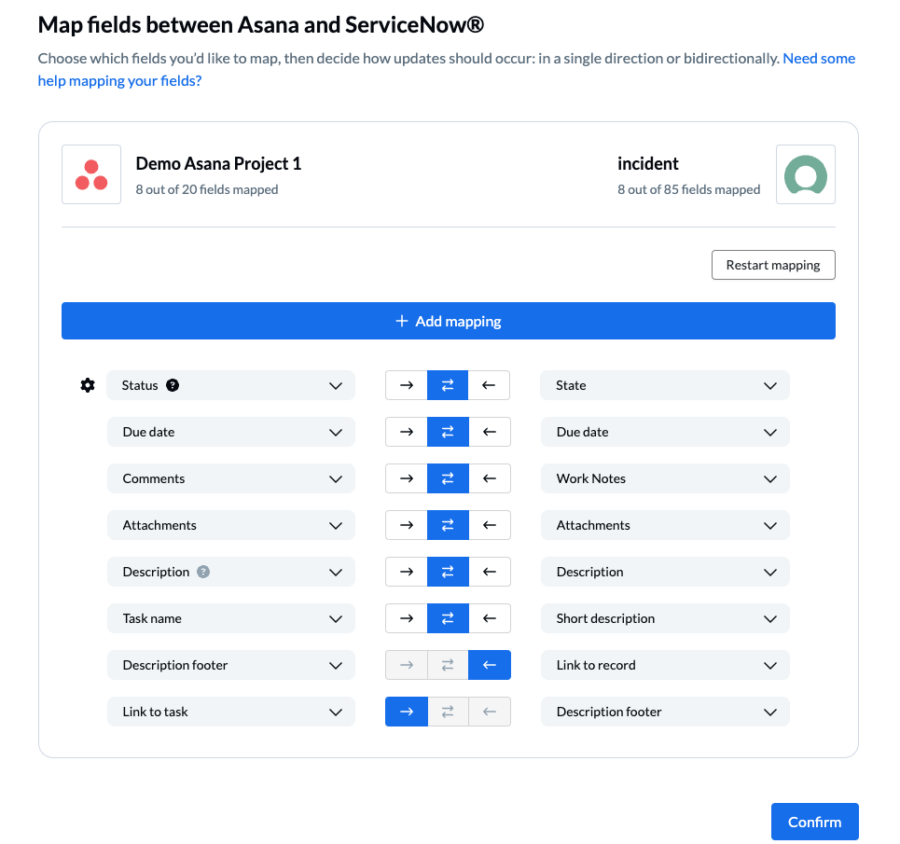Open row settings via the gear icon
The height and width of the screenshot is (844, 900).
point(88,385)
